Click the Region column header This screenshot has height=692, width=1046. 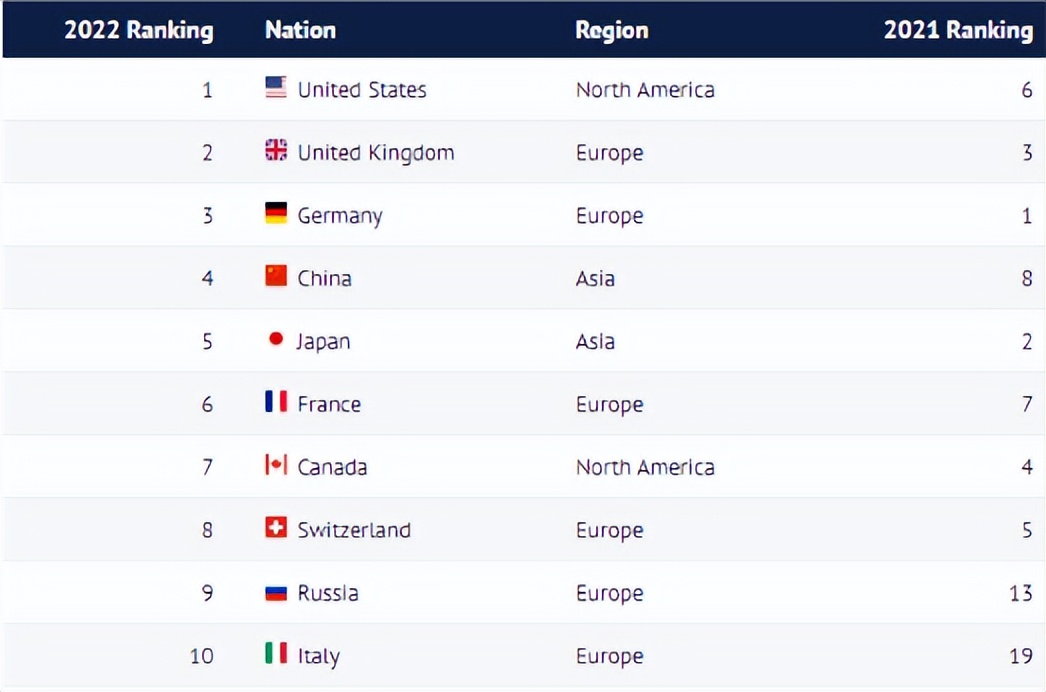pos(611,30)
